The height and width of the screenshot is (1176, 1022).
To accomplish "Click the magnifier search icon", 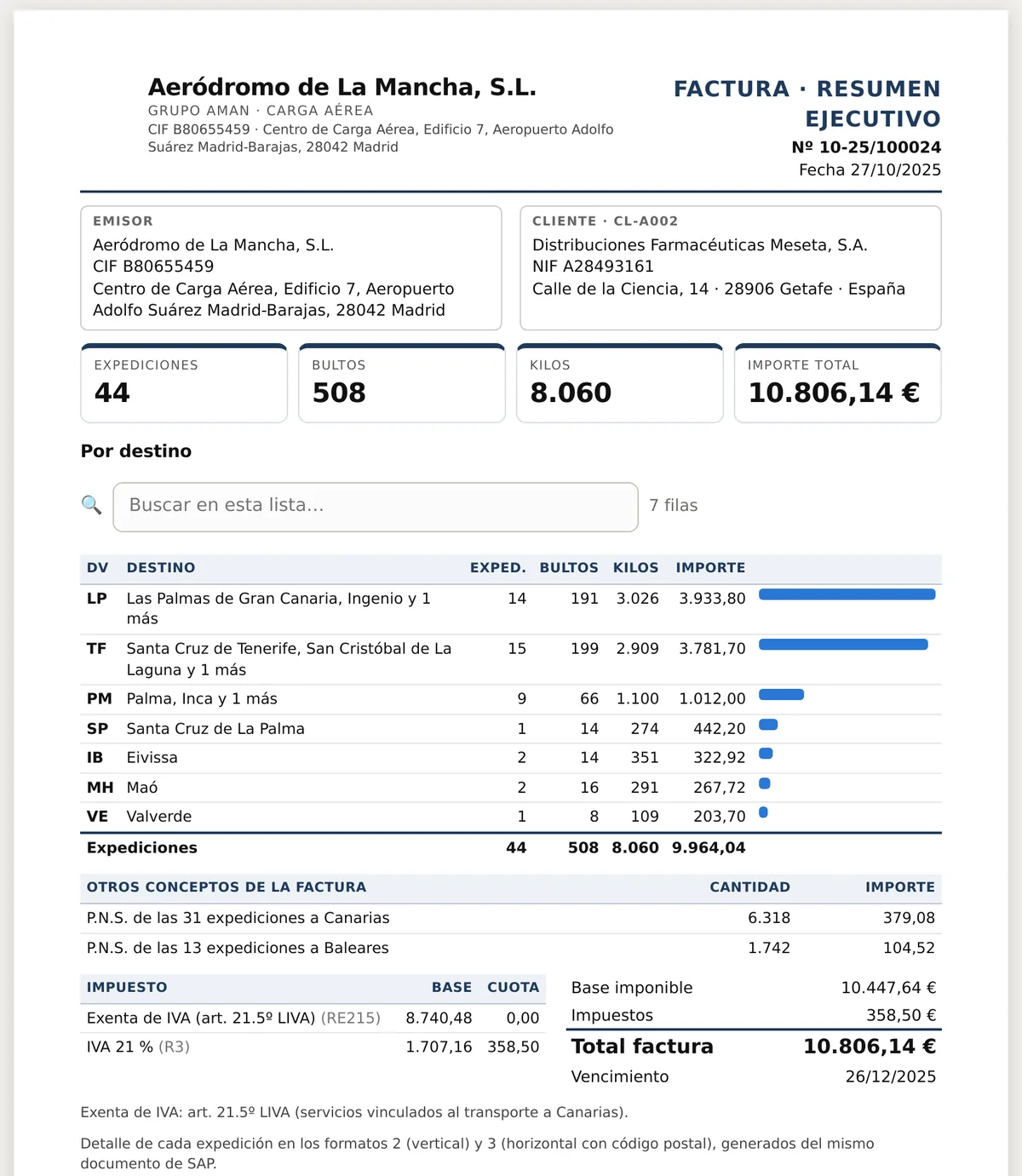I will point(91,505).
